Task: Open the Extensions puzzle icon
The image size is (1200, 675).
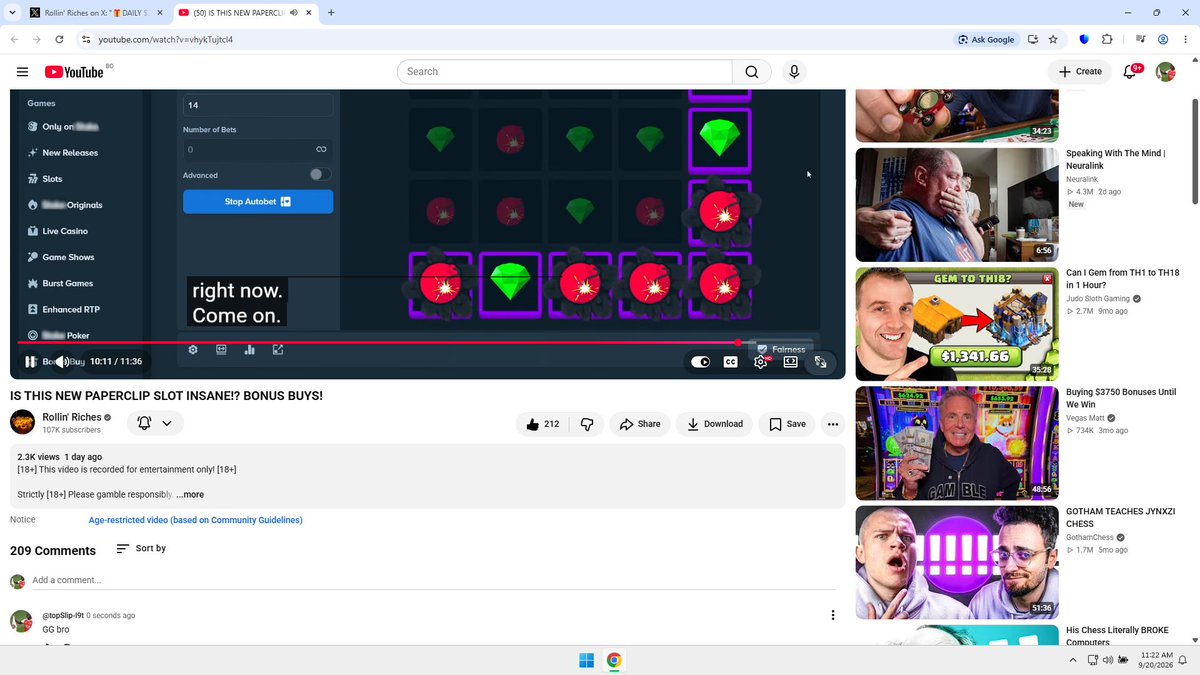Action: pos(1107,40)
